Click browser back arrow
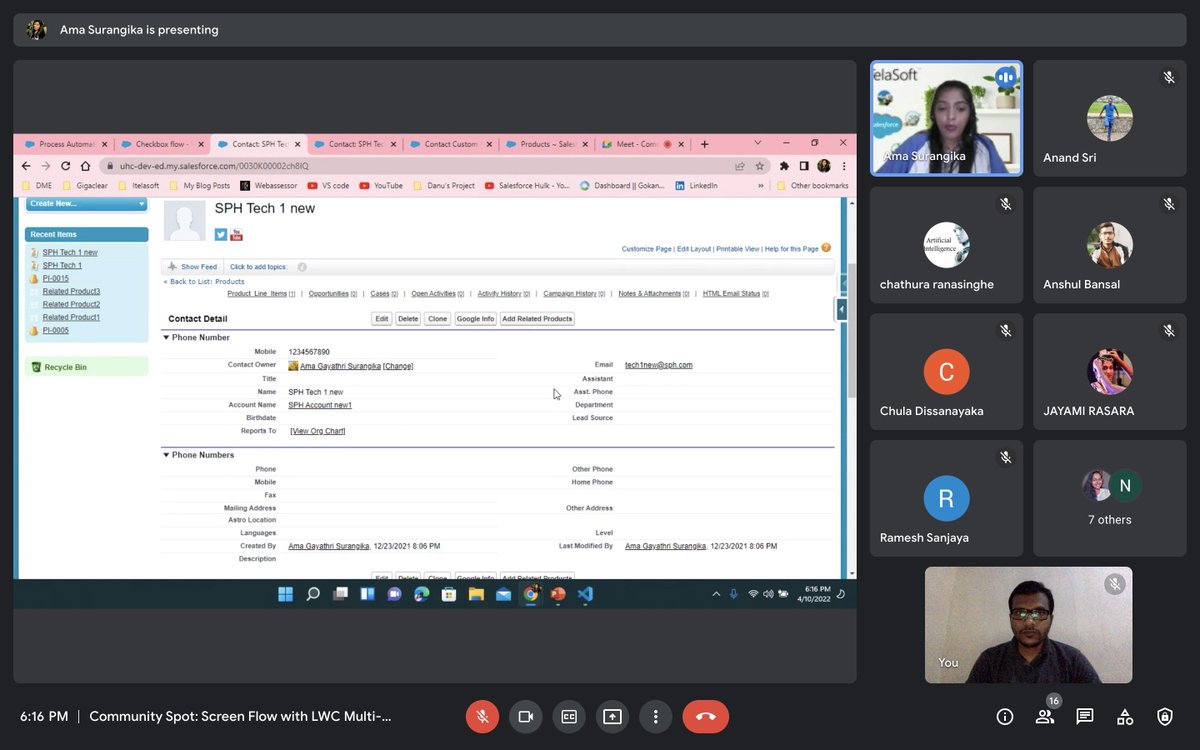Image resolution: width=1200 pixels, height=750 pixels. pyautogui.click(x=27, y=166)
